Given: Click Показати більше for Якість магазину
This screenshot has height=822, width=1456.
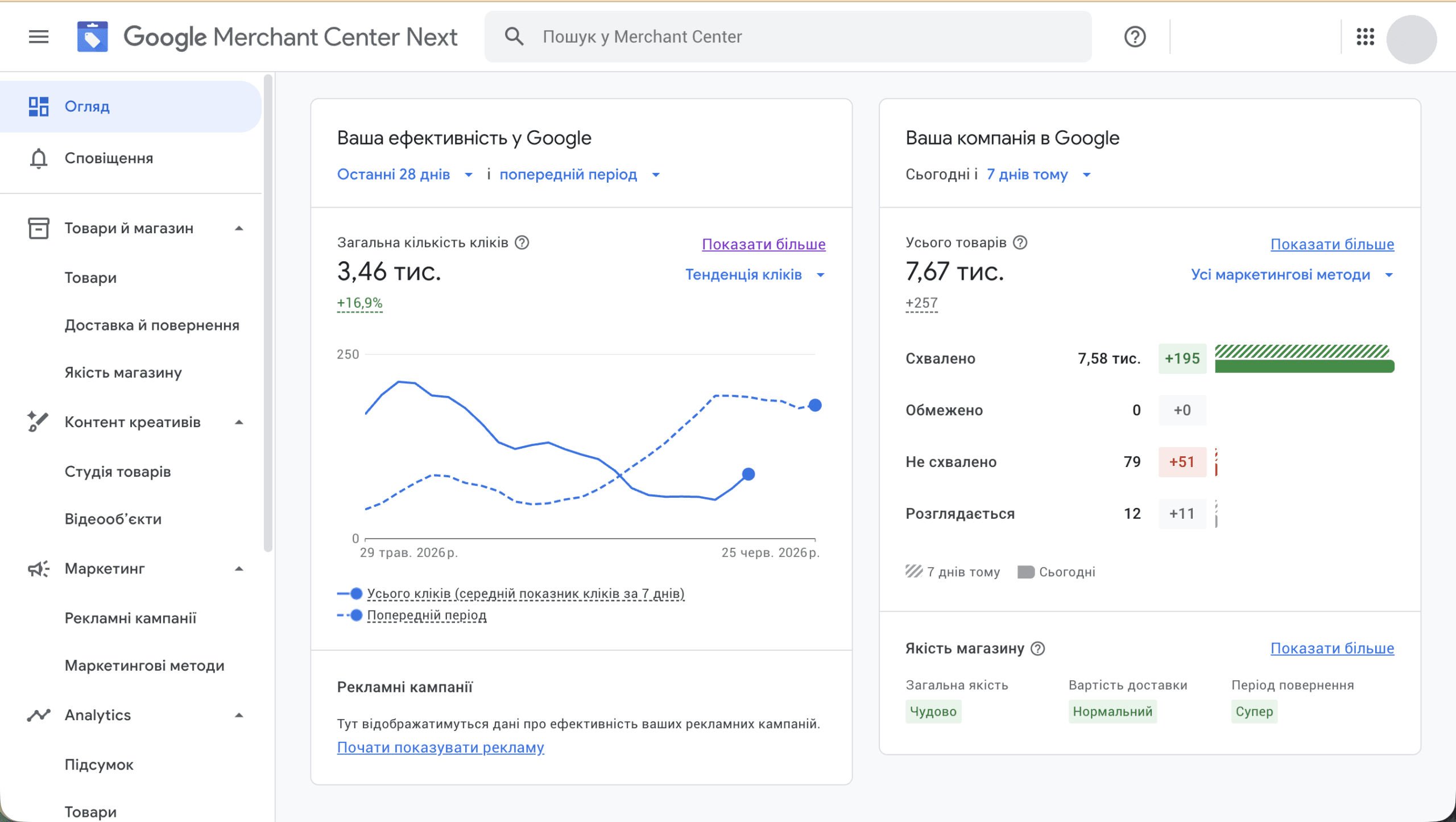Looking at the screenshot, I should point(1332,648).
